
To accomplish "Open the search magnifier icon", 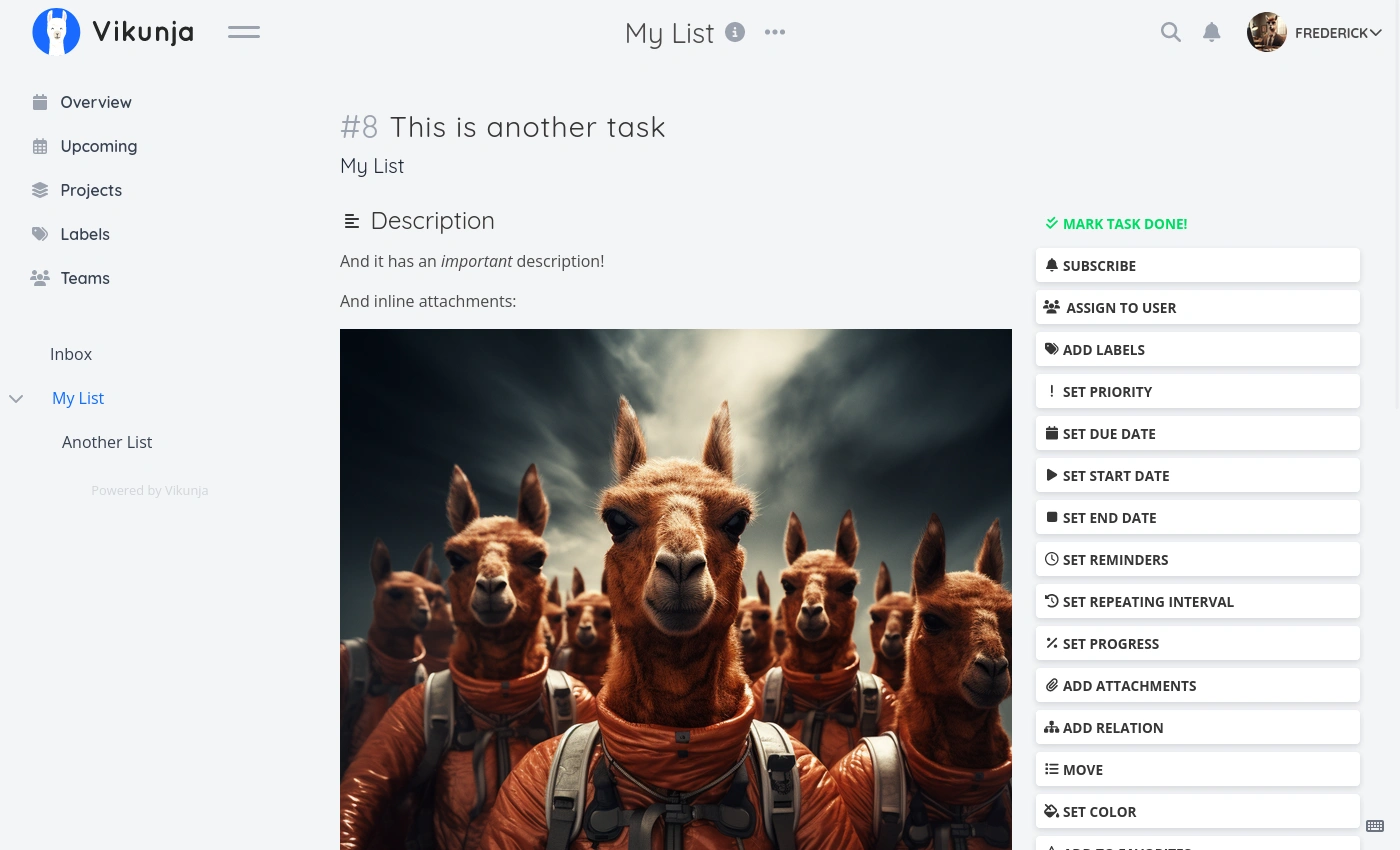I will [1170, 33].
